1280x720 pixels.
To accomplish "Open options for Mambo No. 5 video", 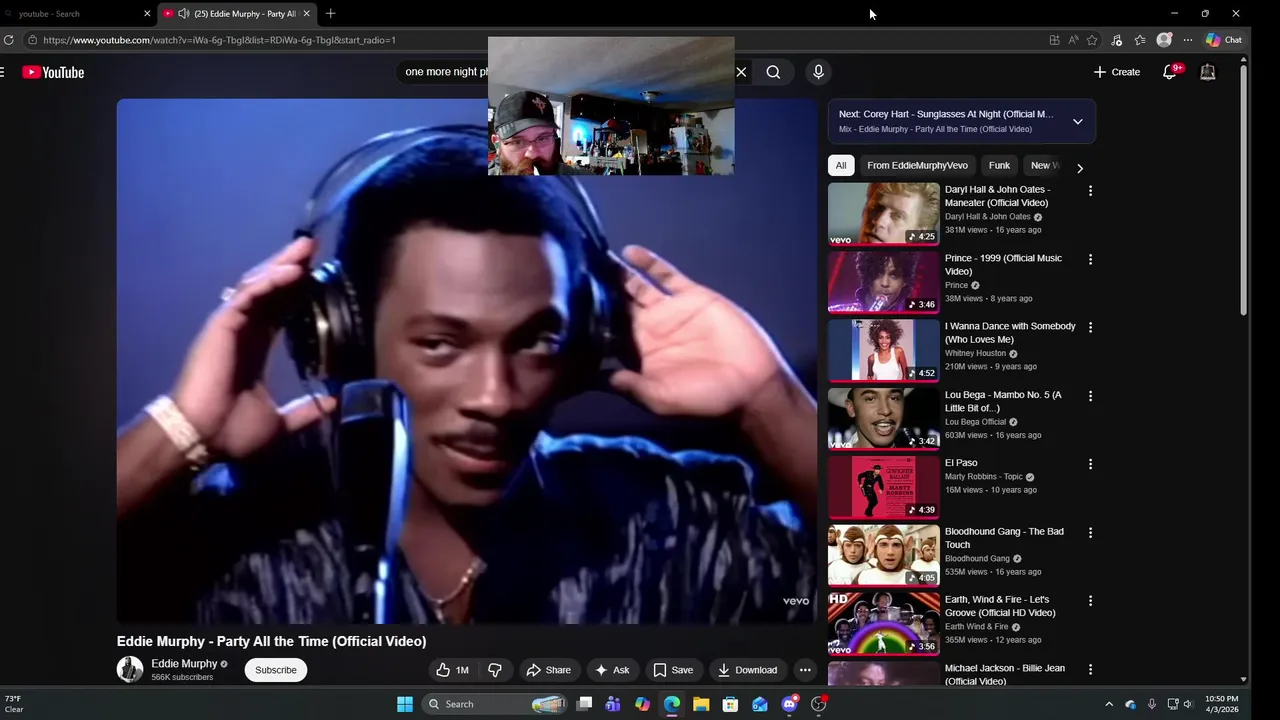I will tap(1090, 396).
